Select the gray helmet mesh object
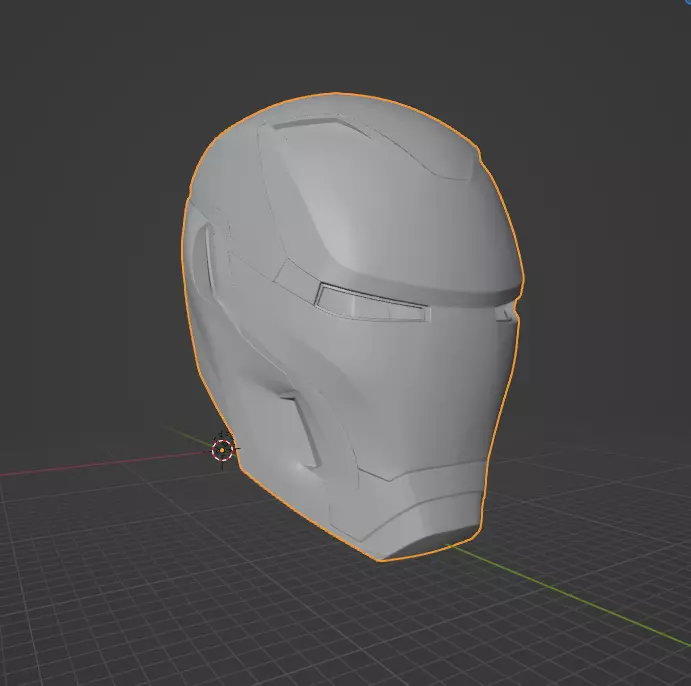The image size is (691, 686). (353, 326)
